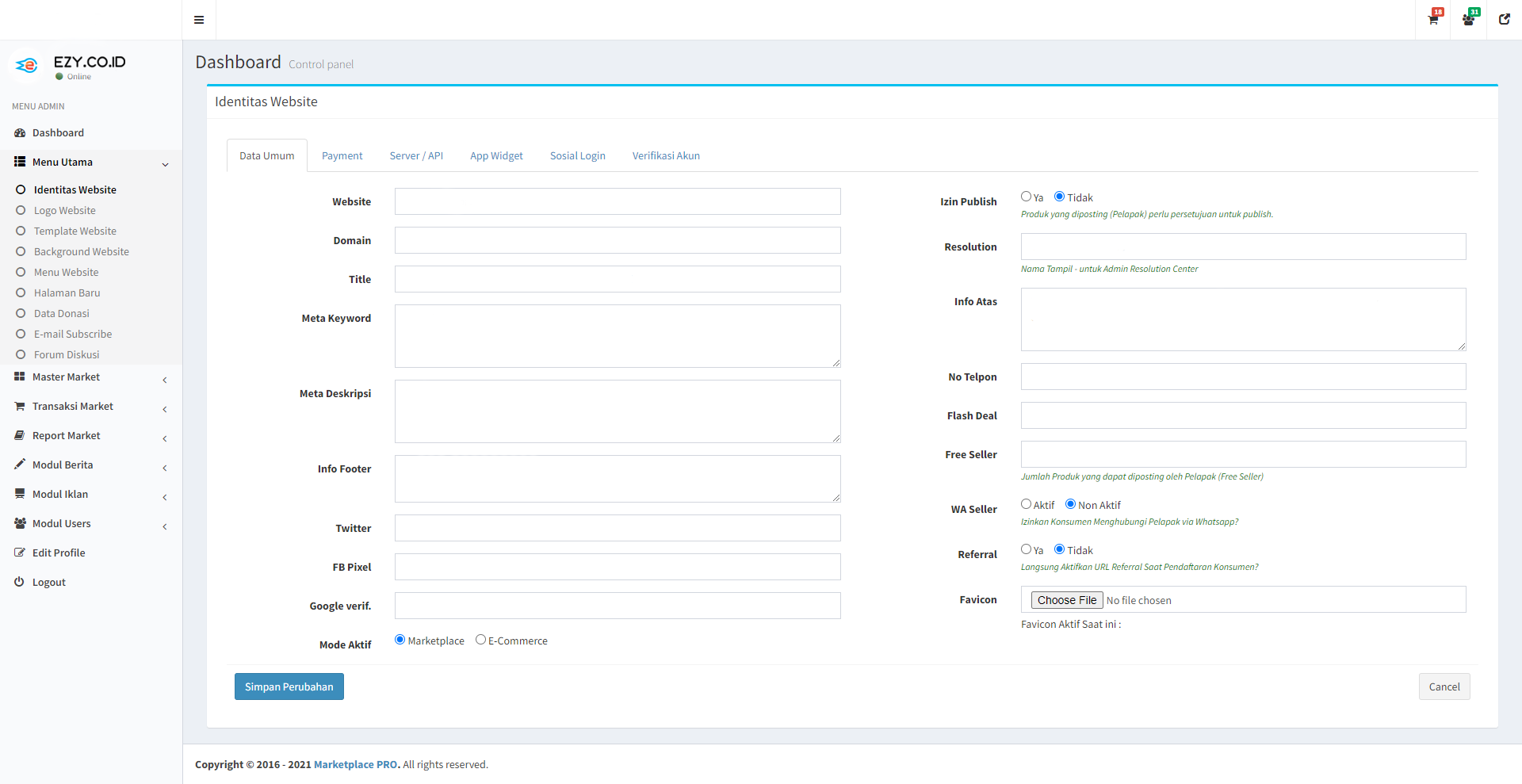Click the Menu Utama list icon
Screen dimensions: 1522x784
(x=20, y=162)
